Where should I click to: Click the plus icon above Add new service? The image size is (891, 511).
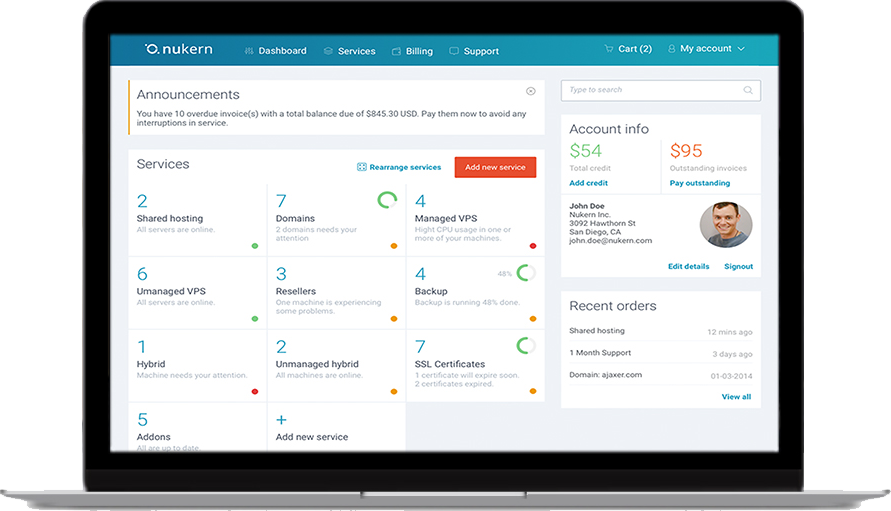click(x=281, y=420)
